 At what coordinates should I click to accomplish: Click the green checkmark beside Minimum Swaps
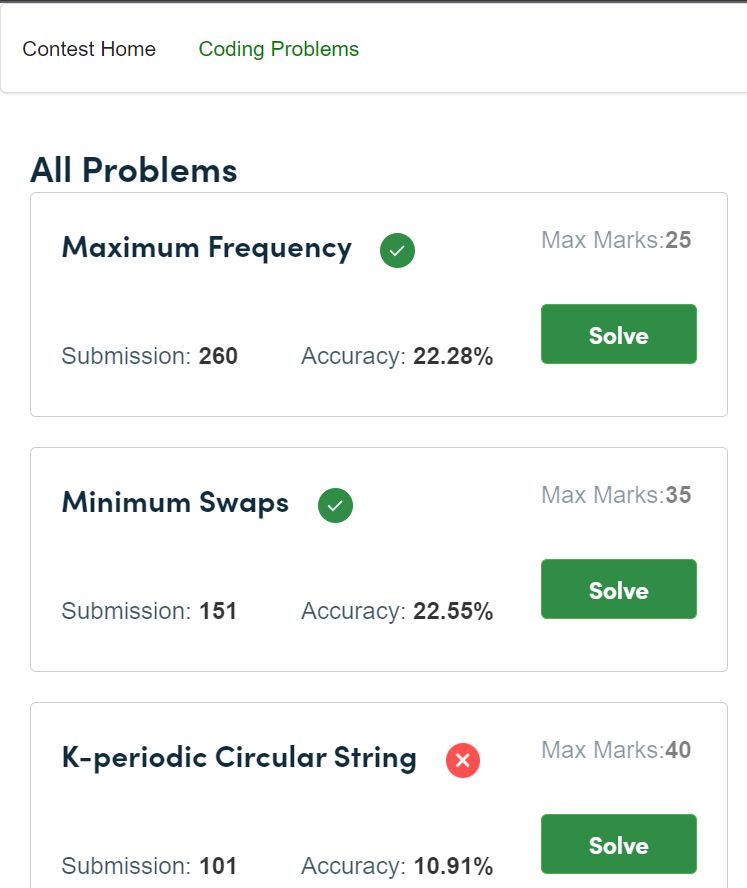(335, 505)
